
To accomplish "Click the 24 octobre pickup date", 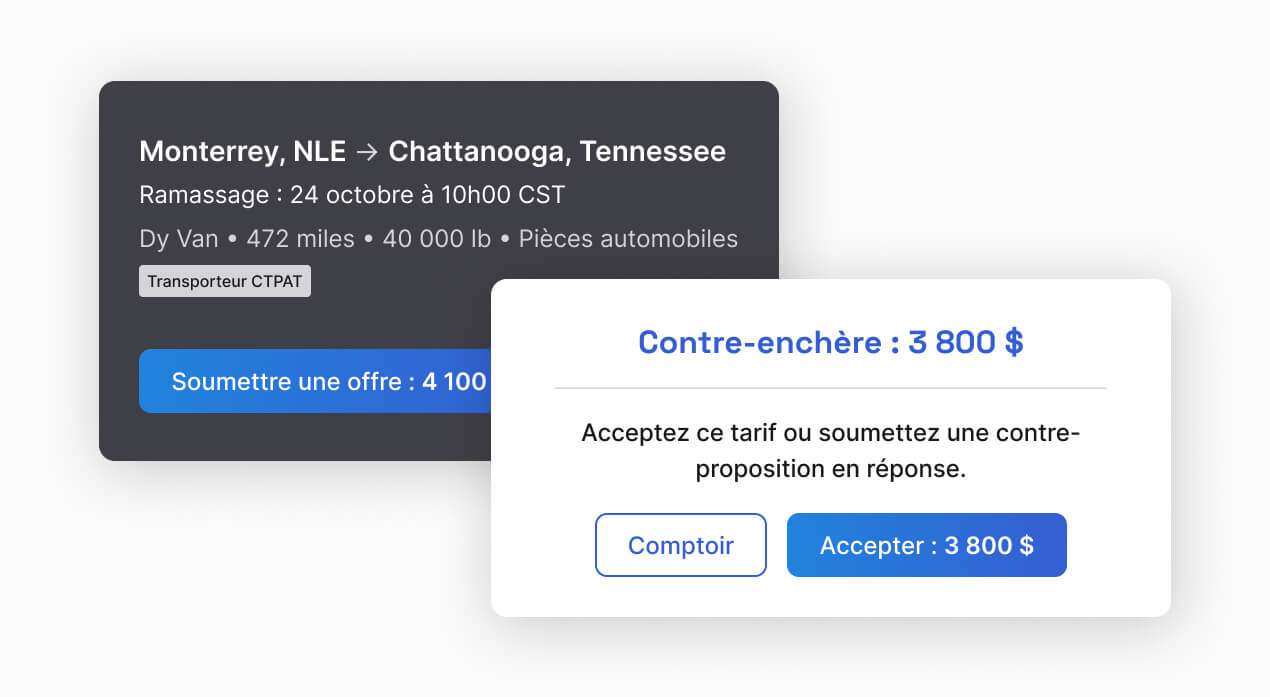I will [350, 194].
